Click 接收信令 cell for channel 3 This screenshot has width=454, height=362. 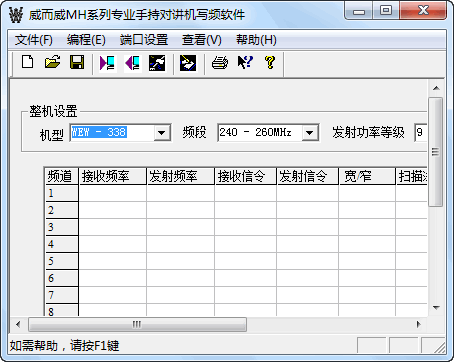(x=245, y=227)
